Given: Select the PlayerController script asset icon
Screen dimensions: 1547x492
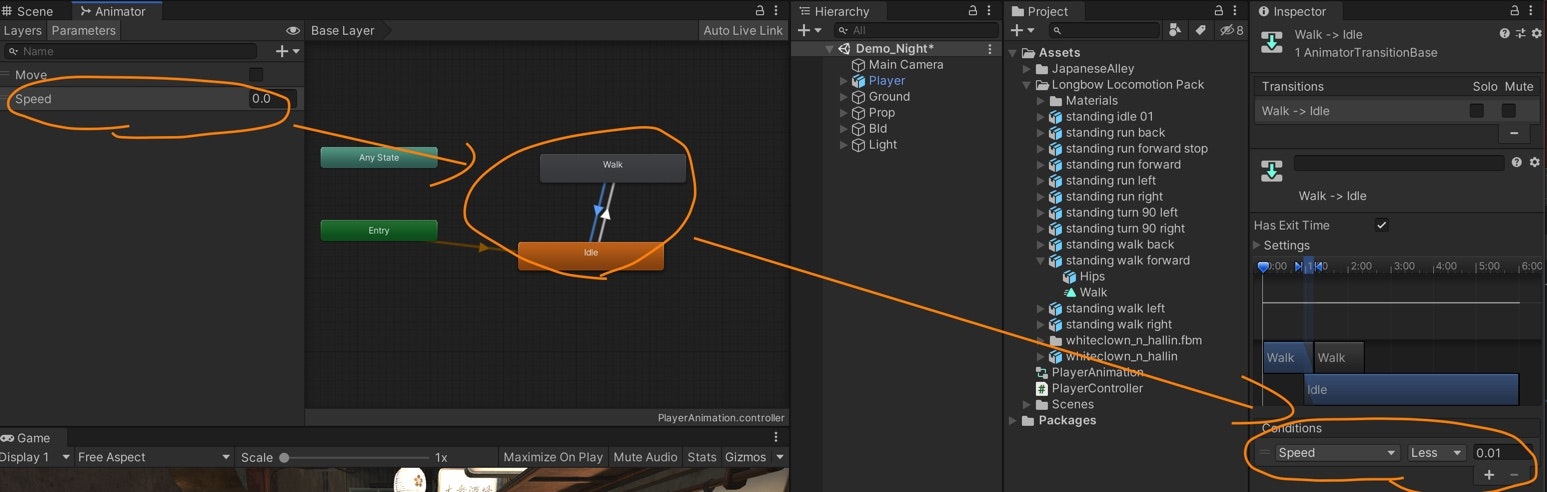Looking at the screenshot, I should point(1042,388).
